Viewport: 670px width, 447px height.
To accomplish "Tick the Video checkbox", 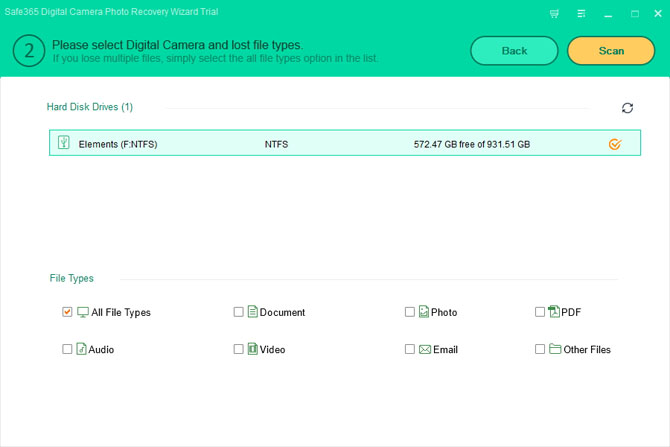I will tap(238, 349).
